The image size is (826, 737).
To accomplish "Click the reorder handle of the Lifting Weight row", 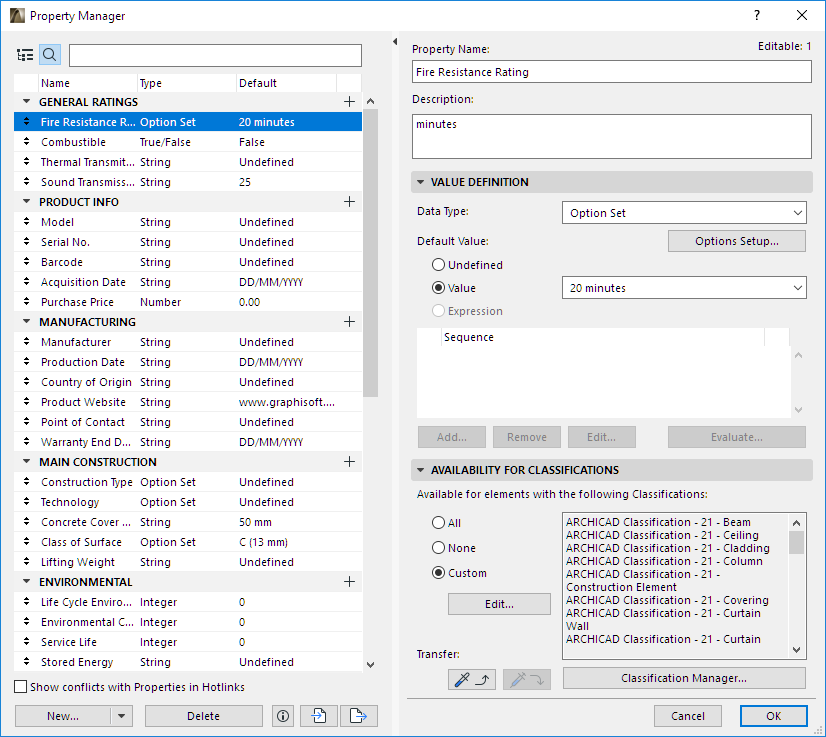I will 26,562.
